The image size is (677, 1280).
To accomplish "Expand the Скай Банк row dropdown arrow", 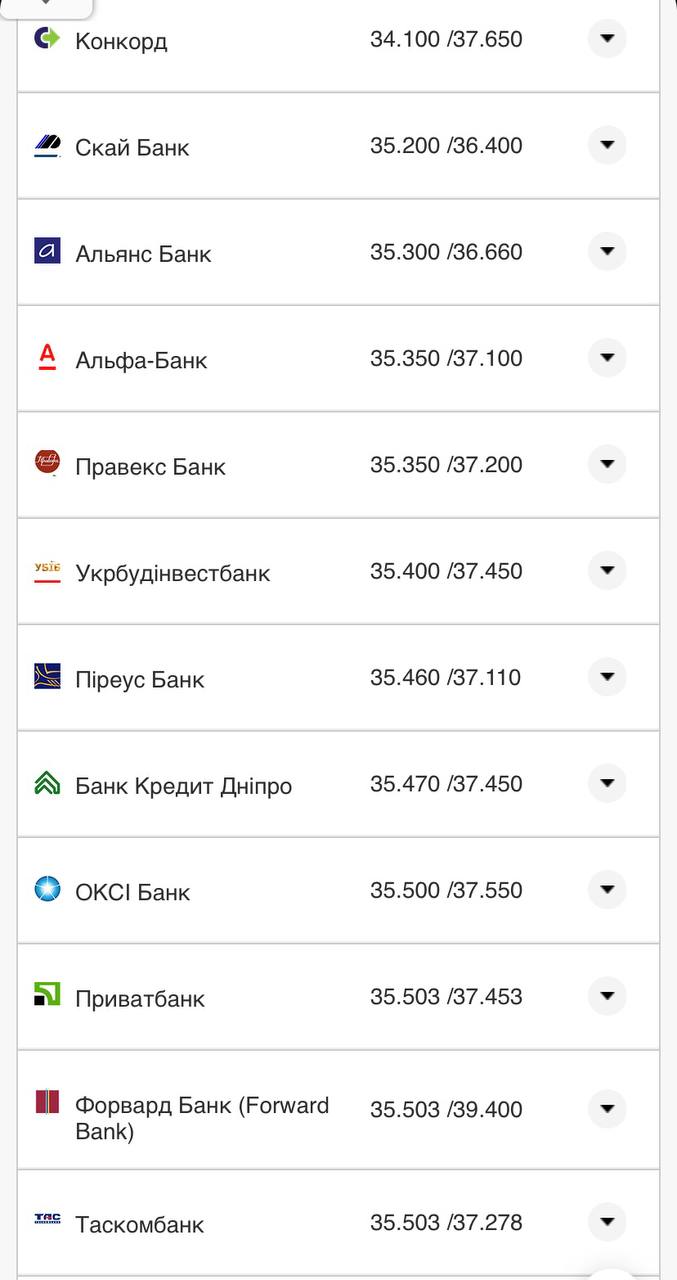I will 606,145.
